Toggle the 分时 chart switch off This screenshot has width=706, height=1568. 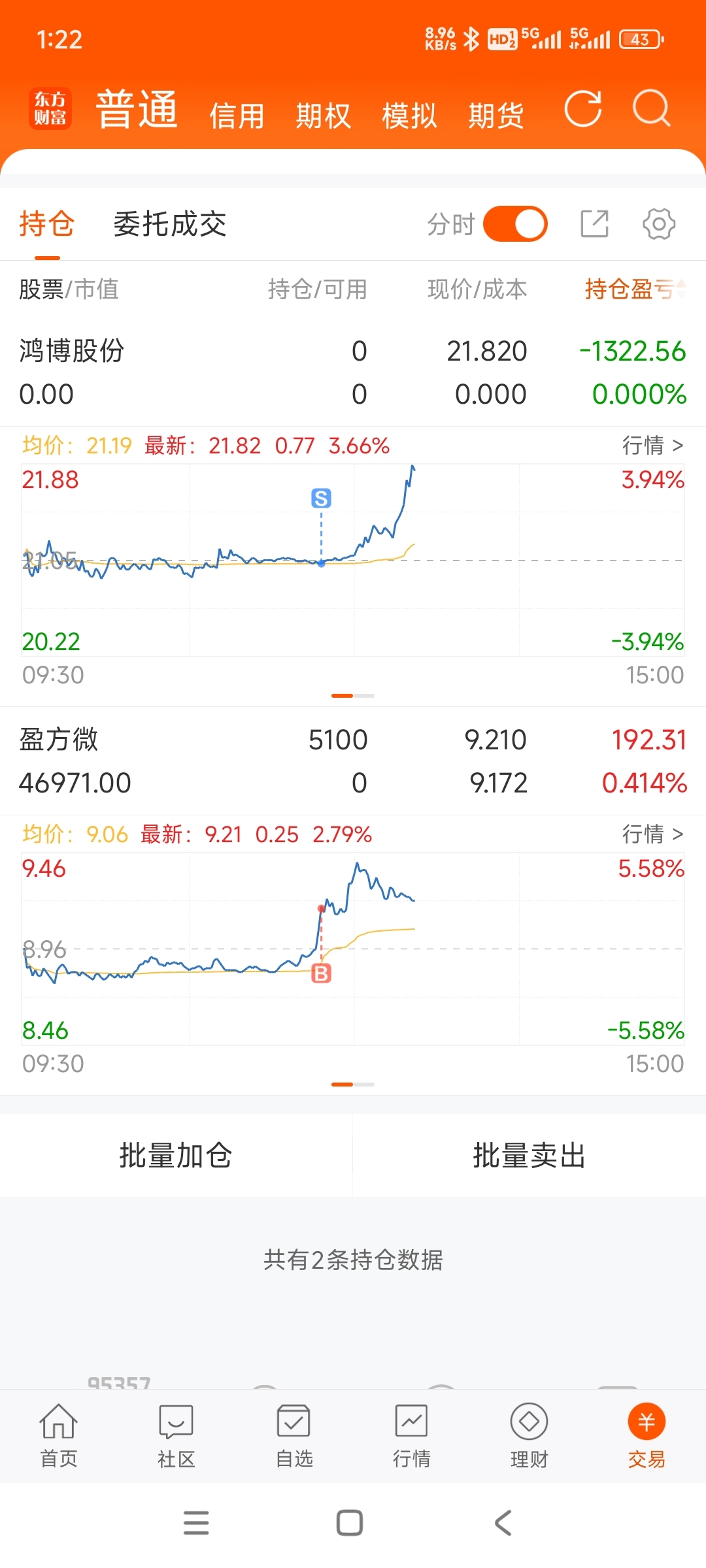515,224
